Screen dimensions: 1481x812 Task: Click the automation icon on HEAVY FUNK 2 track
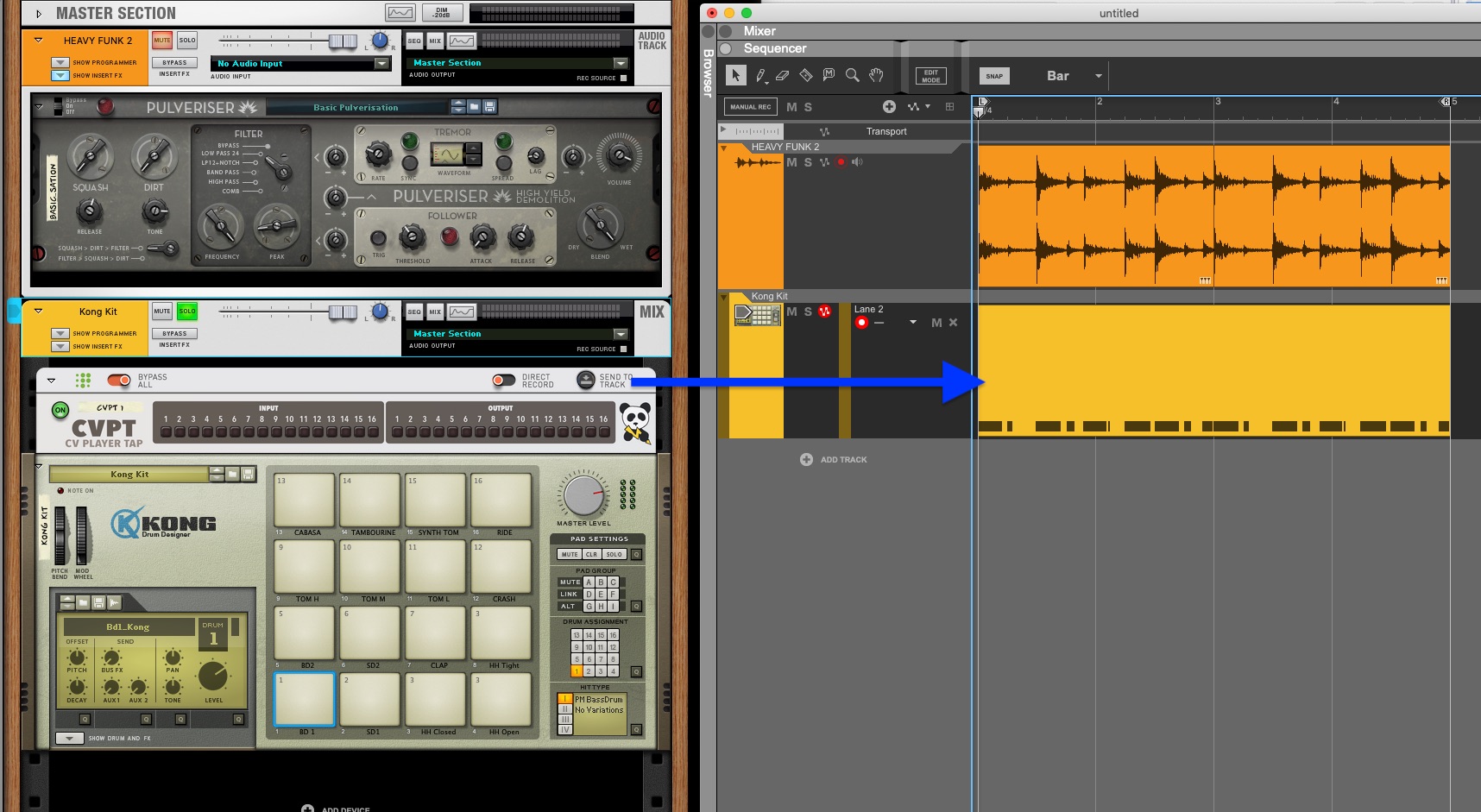pyautogui.click(x=824, y=162)
